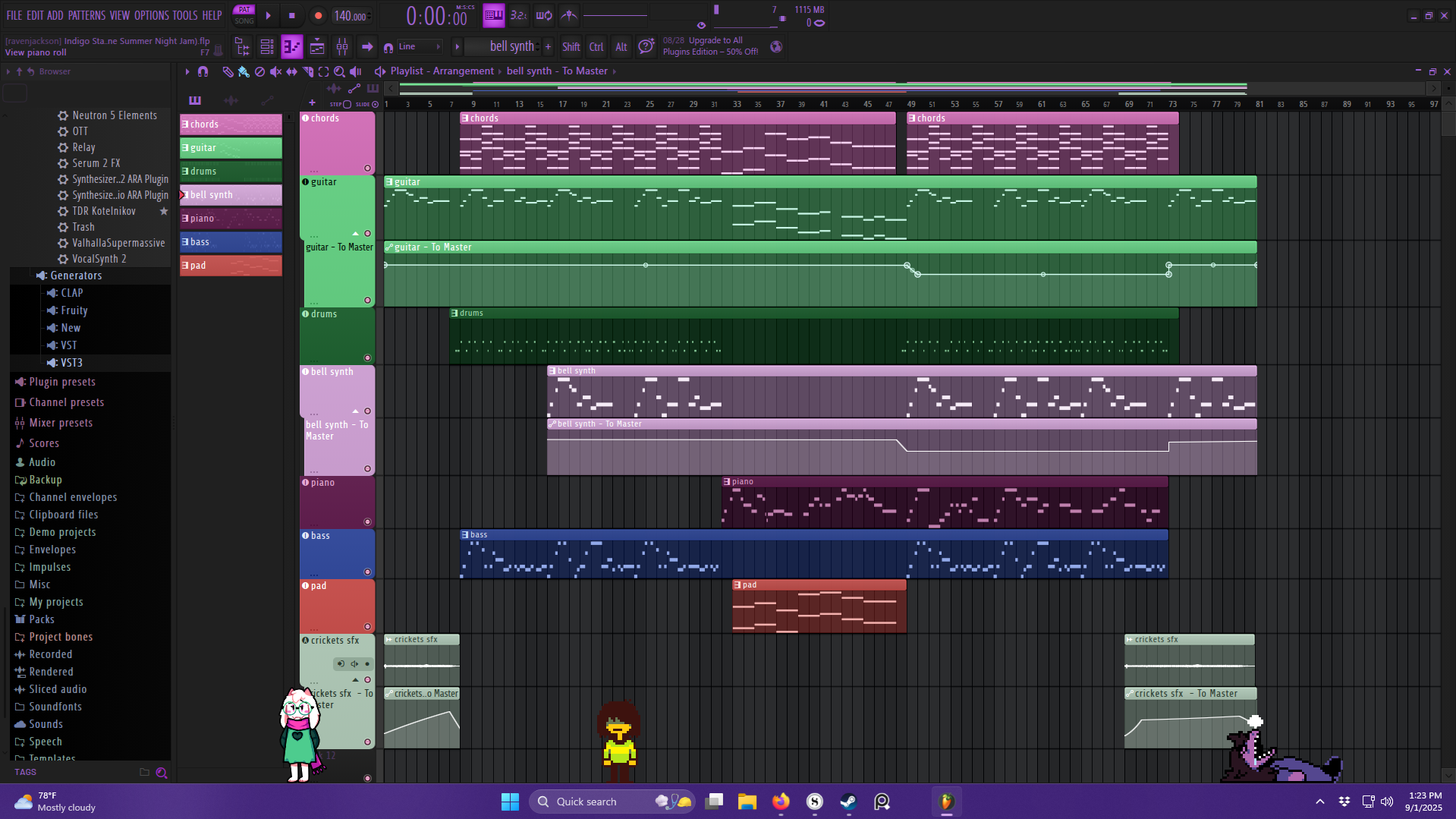Select the Slice tool

[307, 71]
